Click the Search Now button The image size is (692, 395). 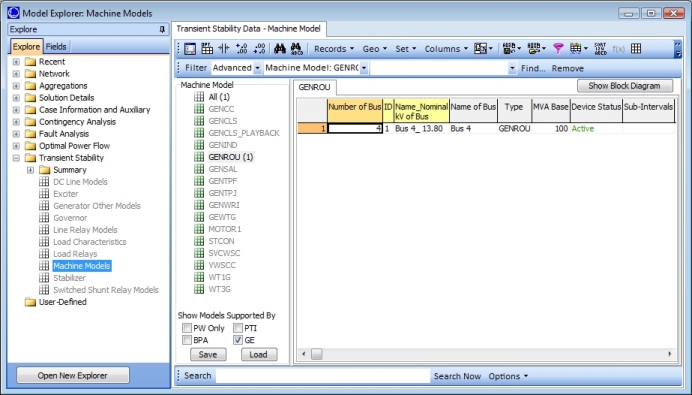point(457,376)
